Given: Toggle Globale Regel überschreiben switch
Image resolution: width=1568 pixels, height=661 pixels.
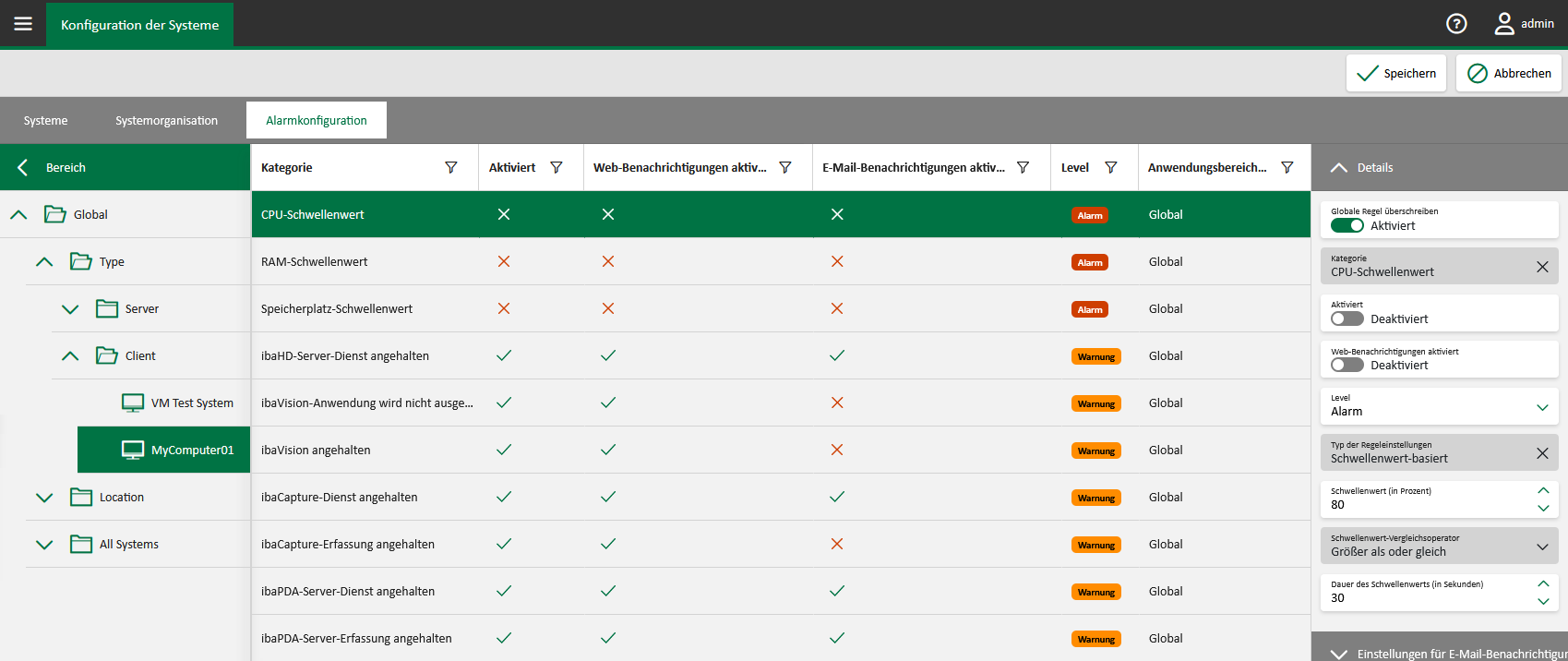Looking at the screenshot, I should [1347, 225].
